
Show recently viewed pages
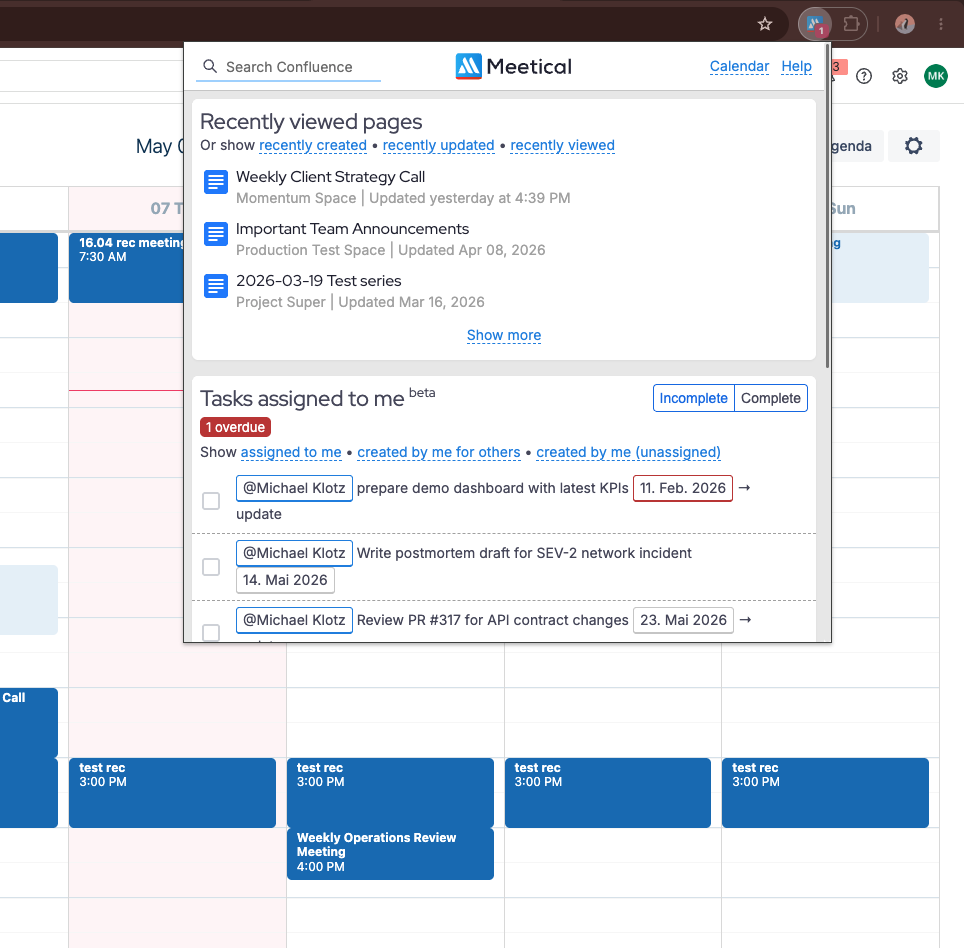tap(562, 146)
